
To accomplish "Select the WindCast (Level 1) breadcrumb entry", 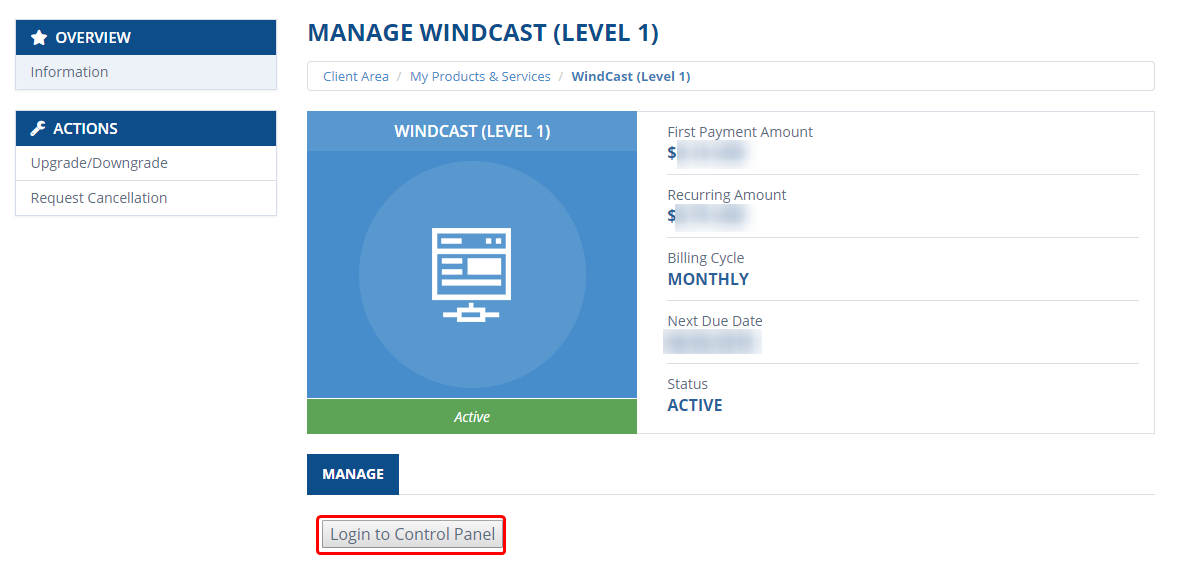I will pyautogui.click(x=631, y=76).
